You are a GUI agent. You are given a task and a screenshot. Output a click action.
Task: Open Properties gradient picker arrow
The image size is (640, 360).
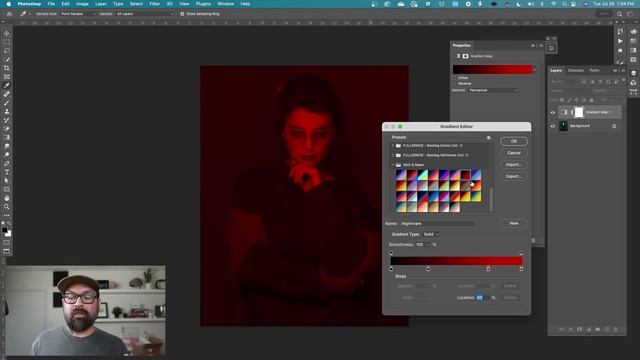[x=535, y=70]
